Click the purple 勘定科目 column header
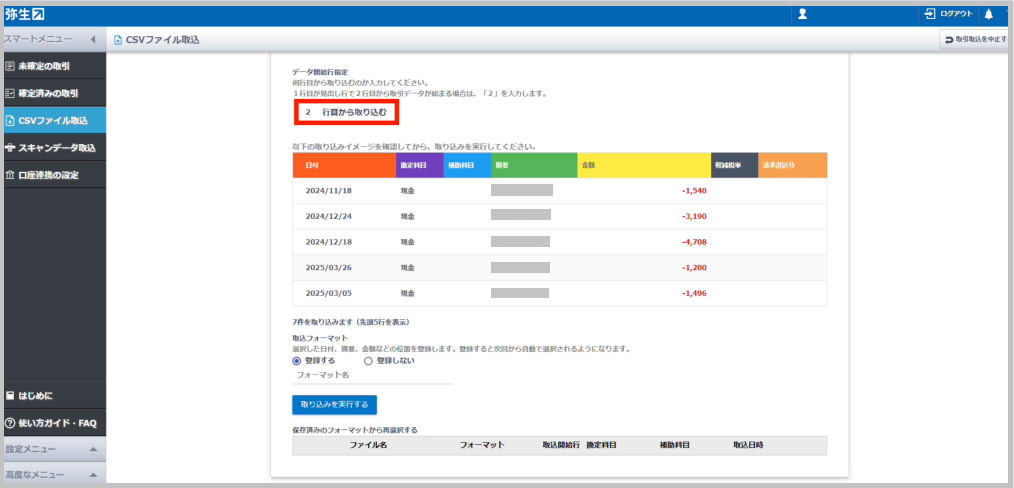1014x488 pixels. point(420,165)
